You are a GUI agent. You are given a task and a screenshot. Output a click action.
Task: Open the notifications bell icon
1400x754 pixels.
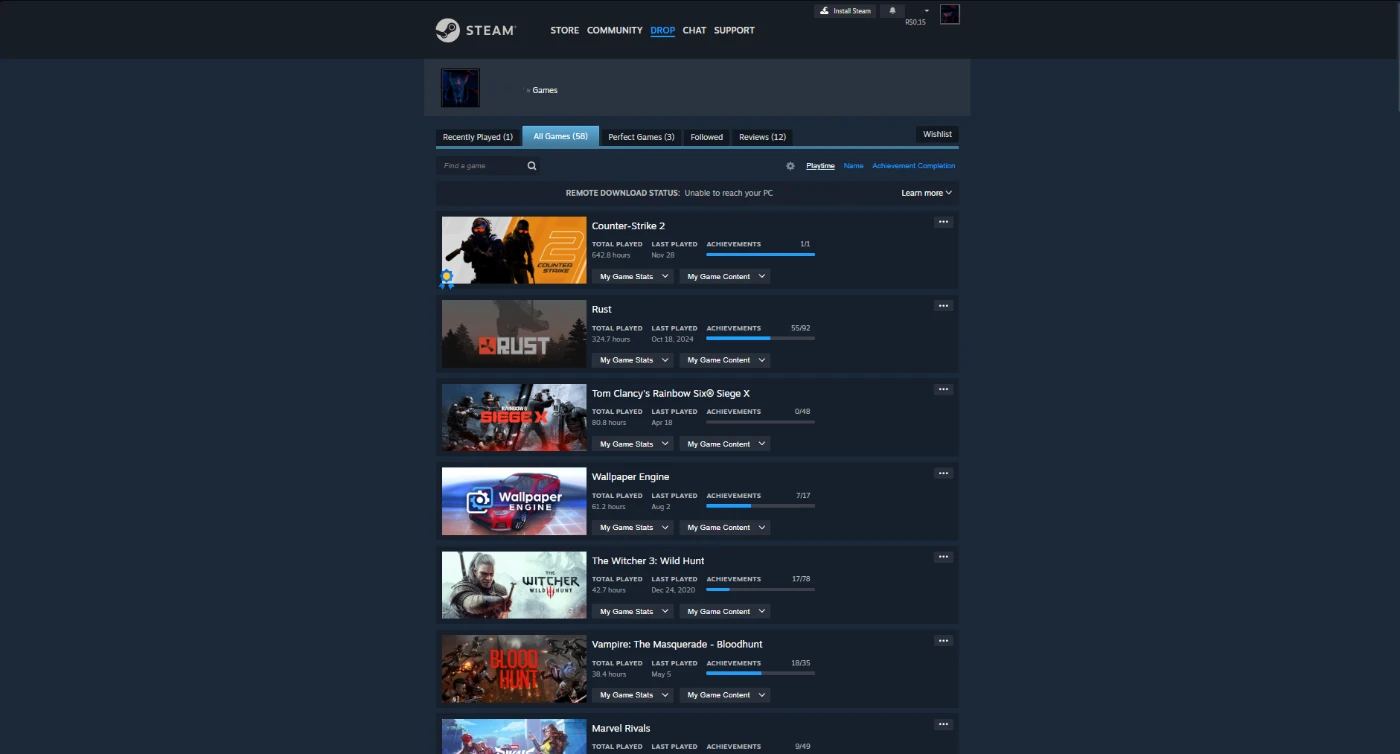tap(892, 11)
